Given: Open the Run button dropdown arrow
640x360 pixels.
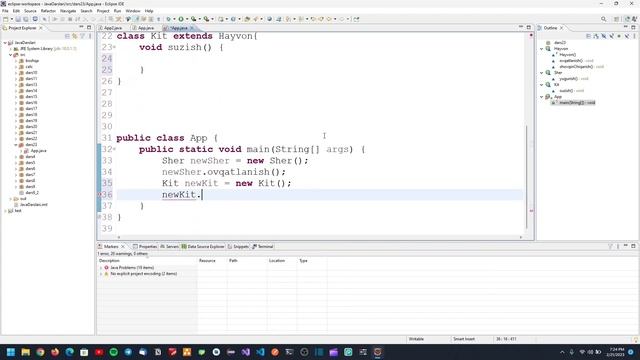Looking at the screenshot, I should point(187,19).
